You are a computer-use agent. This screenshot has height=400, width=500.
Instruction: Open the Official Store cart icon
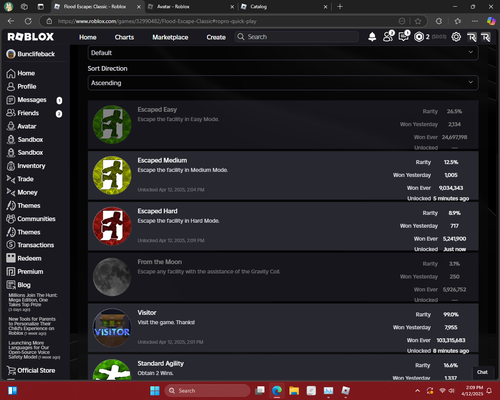(x=11, y=371)
